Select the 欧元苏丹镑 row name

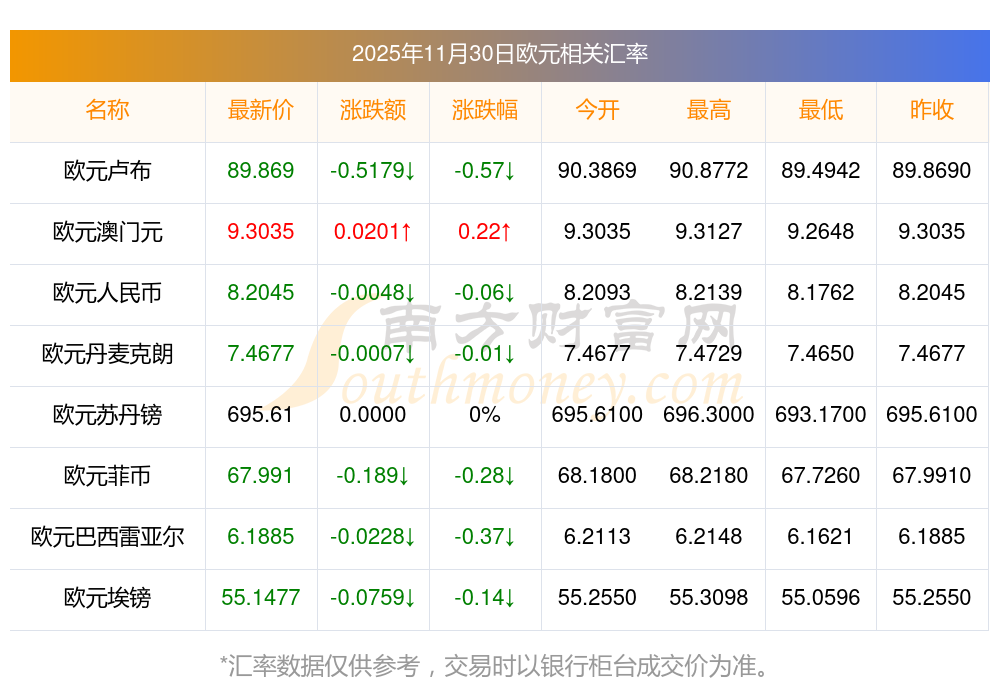(x=107, y=415)
